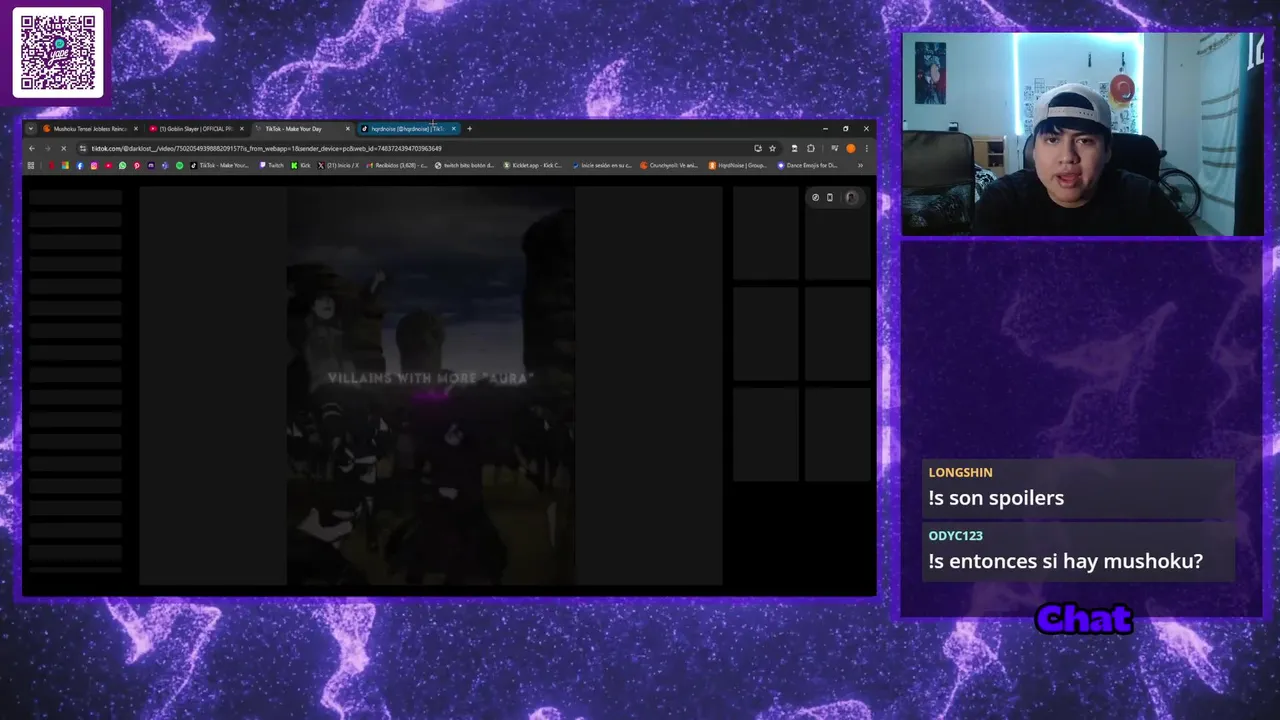Screen dimensions: 1280x720
Task: Open the Inicie sesión en su c... bookmark
Action: point(603,166)
